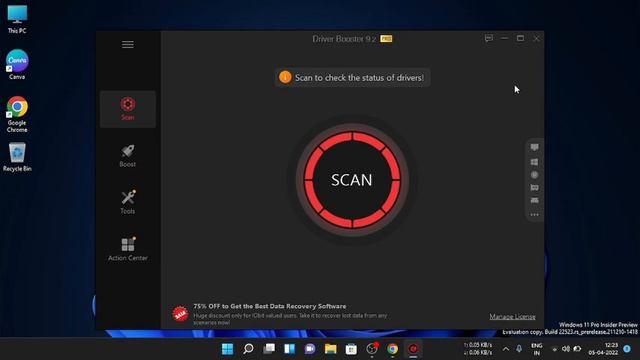The width and height of the screenshot is (640, 360).
Task: Click the big red SCAN button
Action: (x=352, y=180)
